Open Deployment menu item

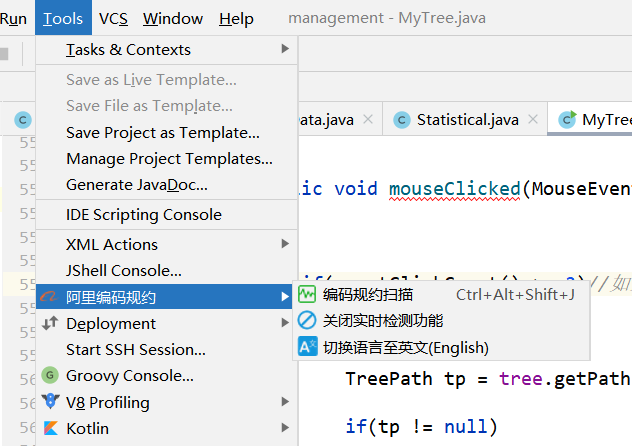coord(166,324)
